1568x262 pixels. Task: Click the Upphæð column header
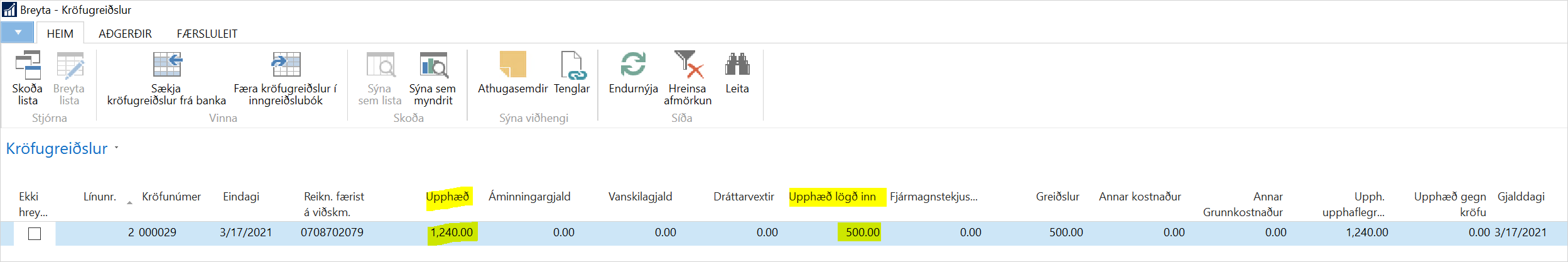pyautogui.click(x=447, y=197)
